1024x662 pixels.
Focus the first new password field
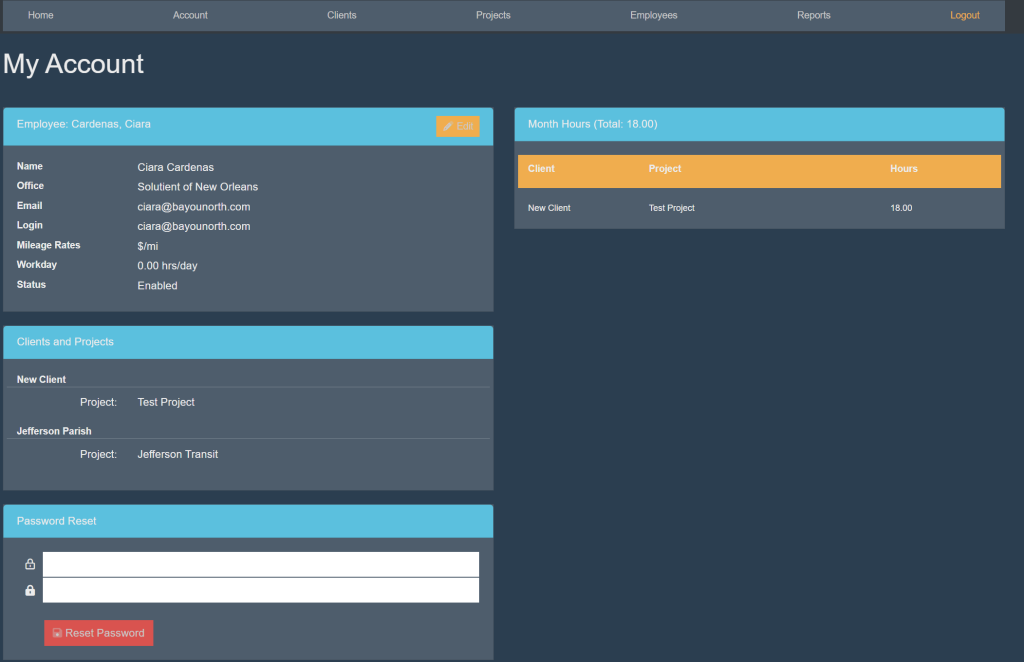(260, 564)
